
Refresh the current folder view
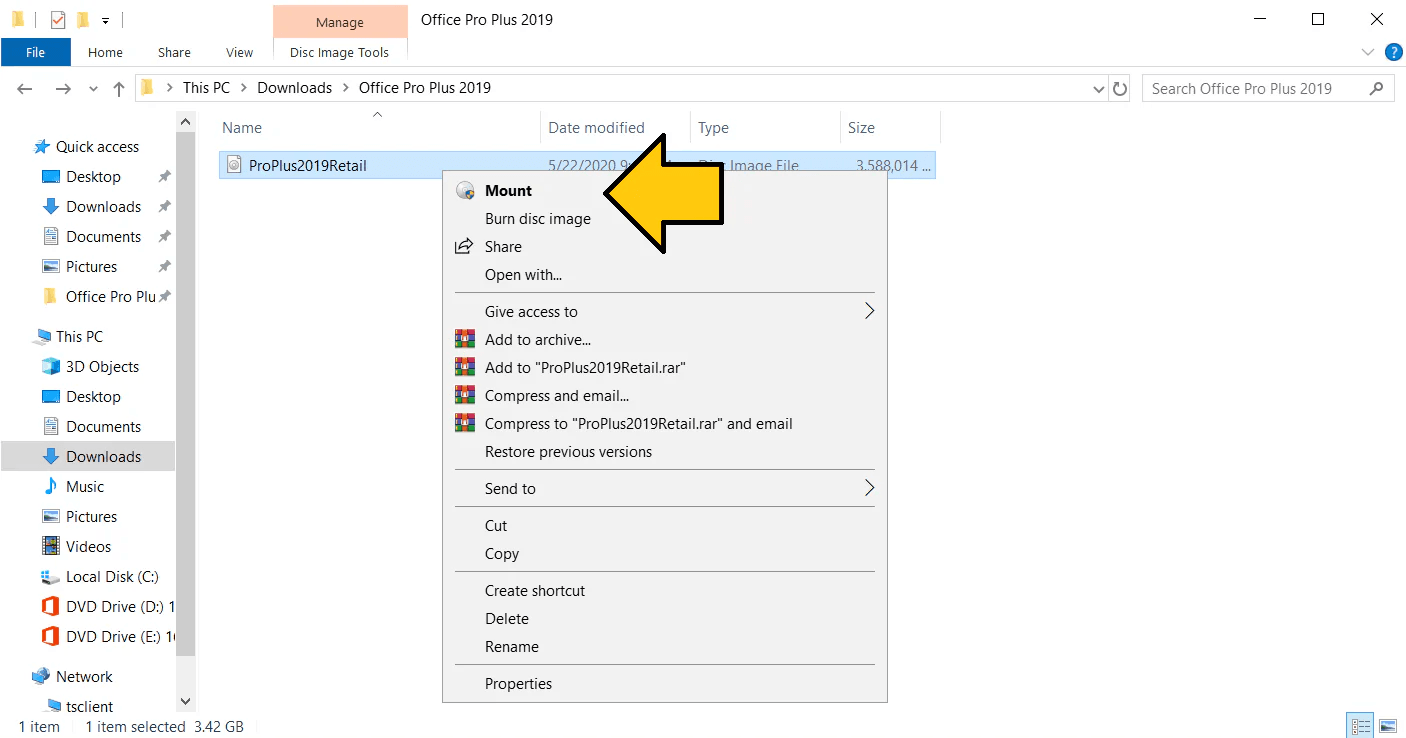1121,88
